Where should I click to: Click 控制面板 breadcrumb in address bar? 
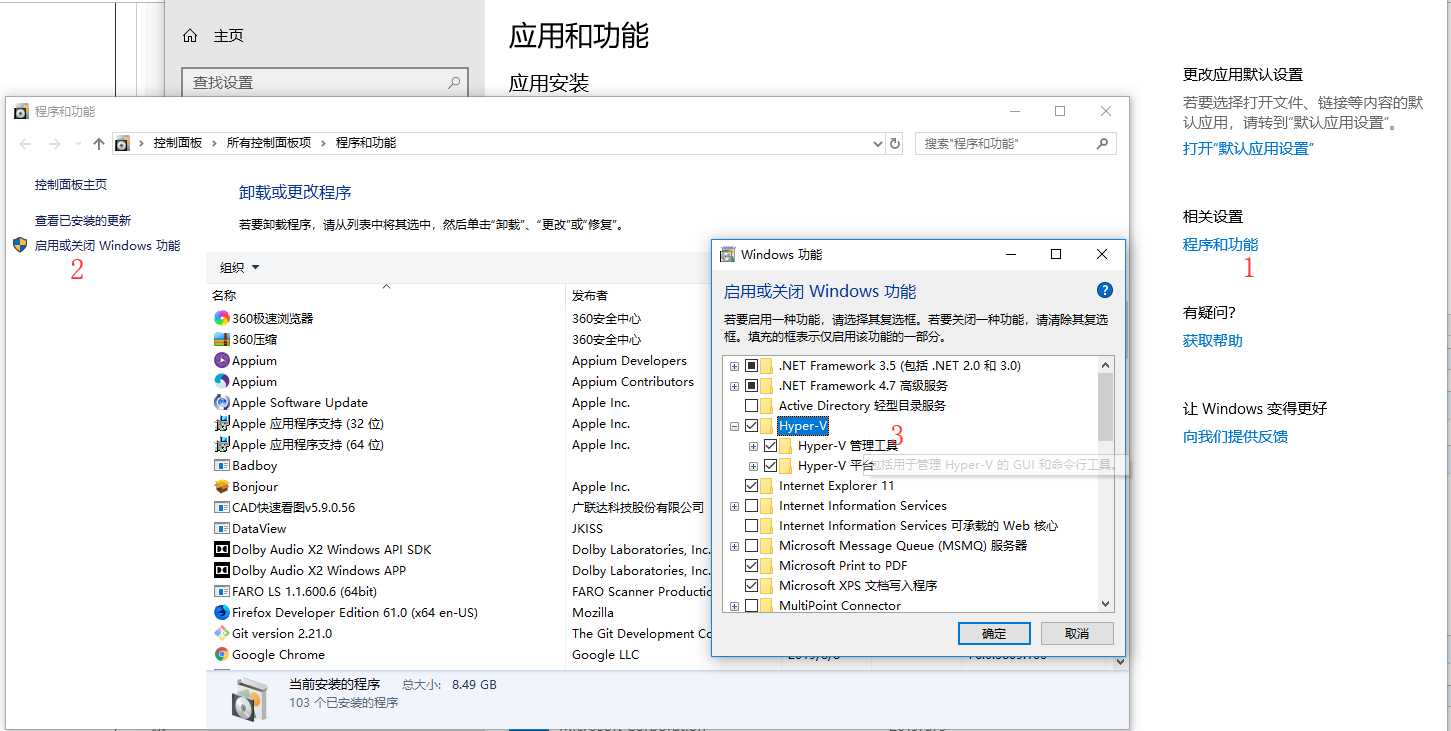pyautogui.click(x=177, y=143)
